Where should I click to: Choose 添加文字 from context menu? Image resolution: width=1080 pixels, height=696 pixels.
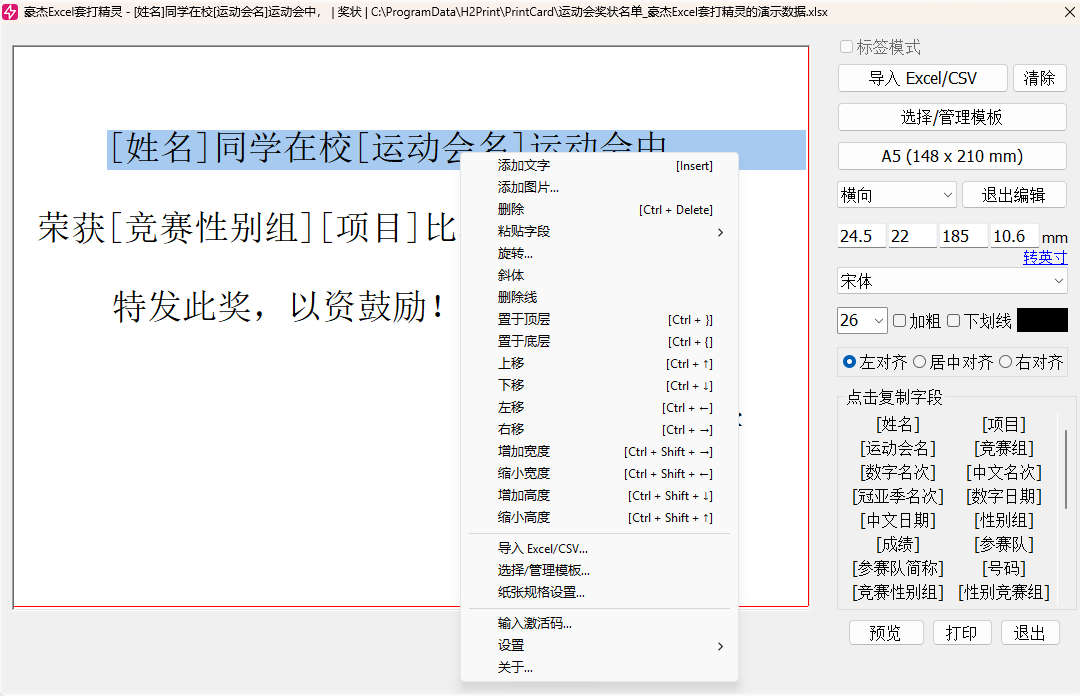point(599,165)
